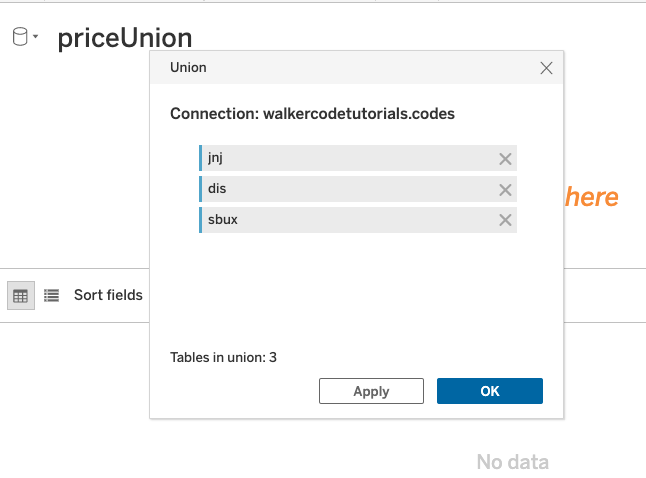This screenshot has width=646, height=478.
Task: Click the Connection walkercodetutorials.codes label
Action: pos(312,114)
